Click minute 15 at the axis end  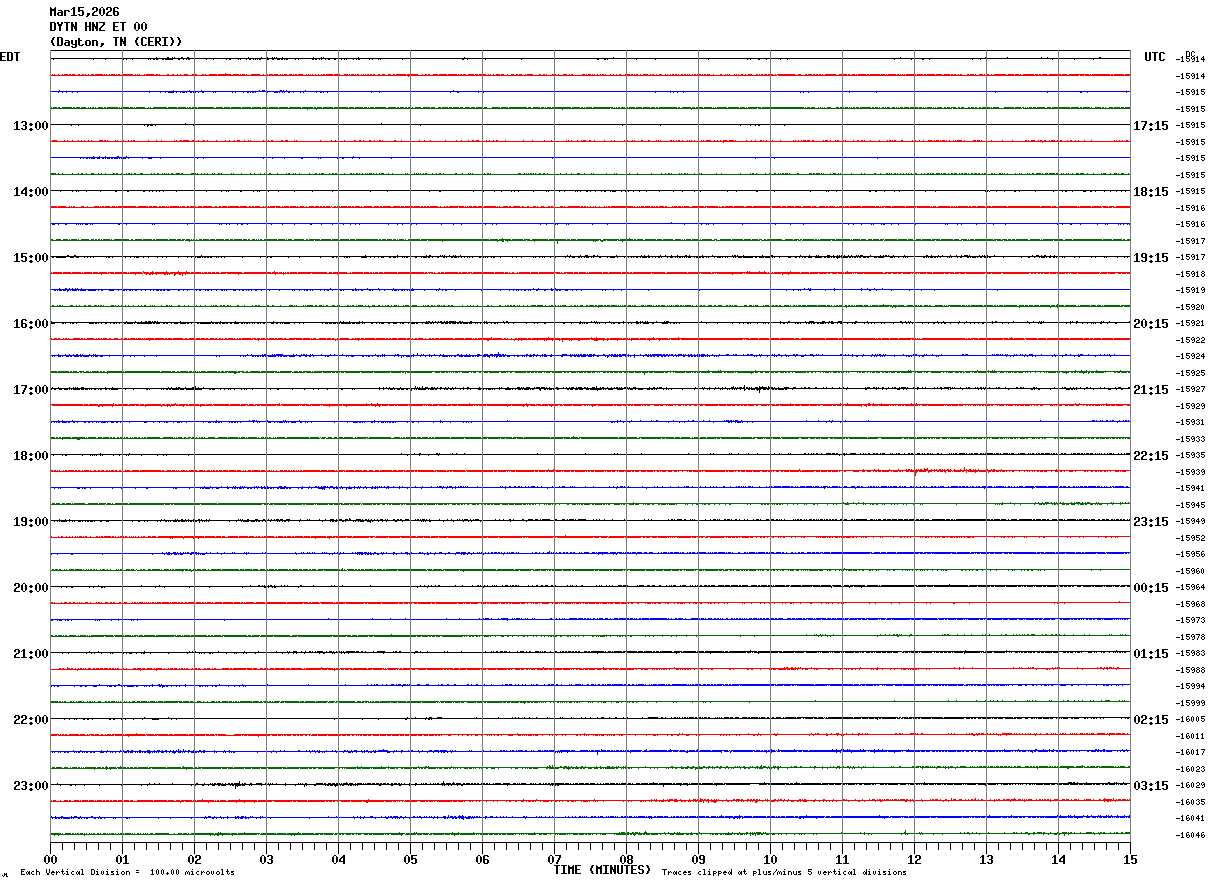1130,859
